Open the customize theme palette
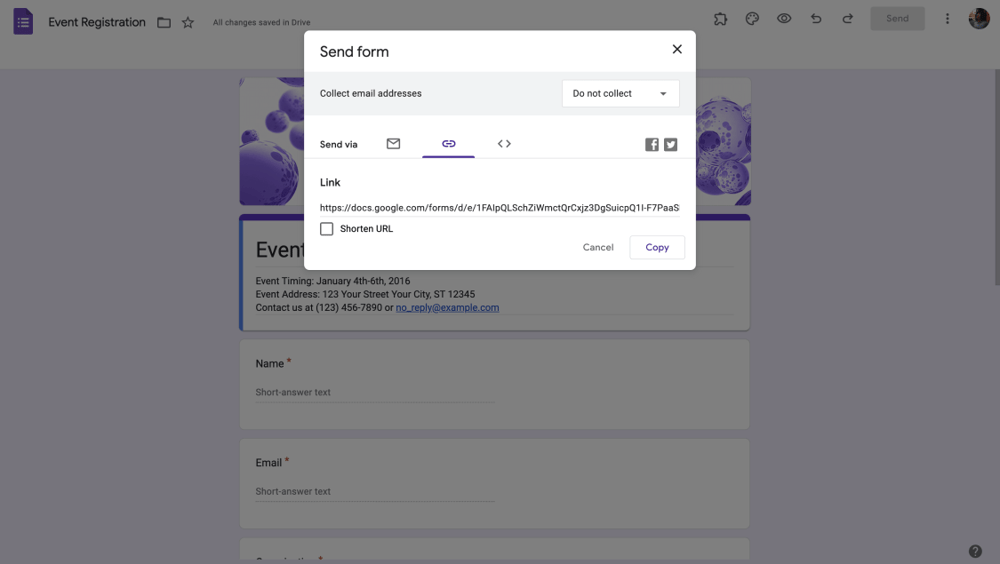 coord(752,19)
